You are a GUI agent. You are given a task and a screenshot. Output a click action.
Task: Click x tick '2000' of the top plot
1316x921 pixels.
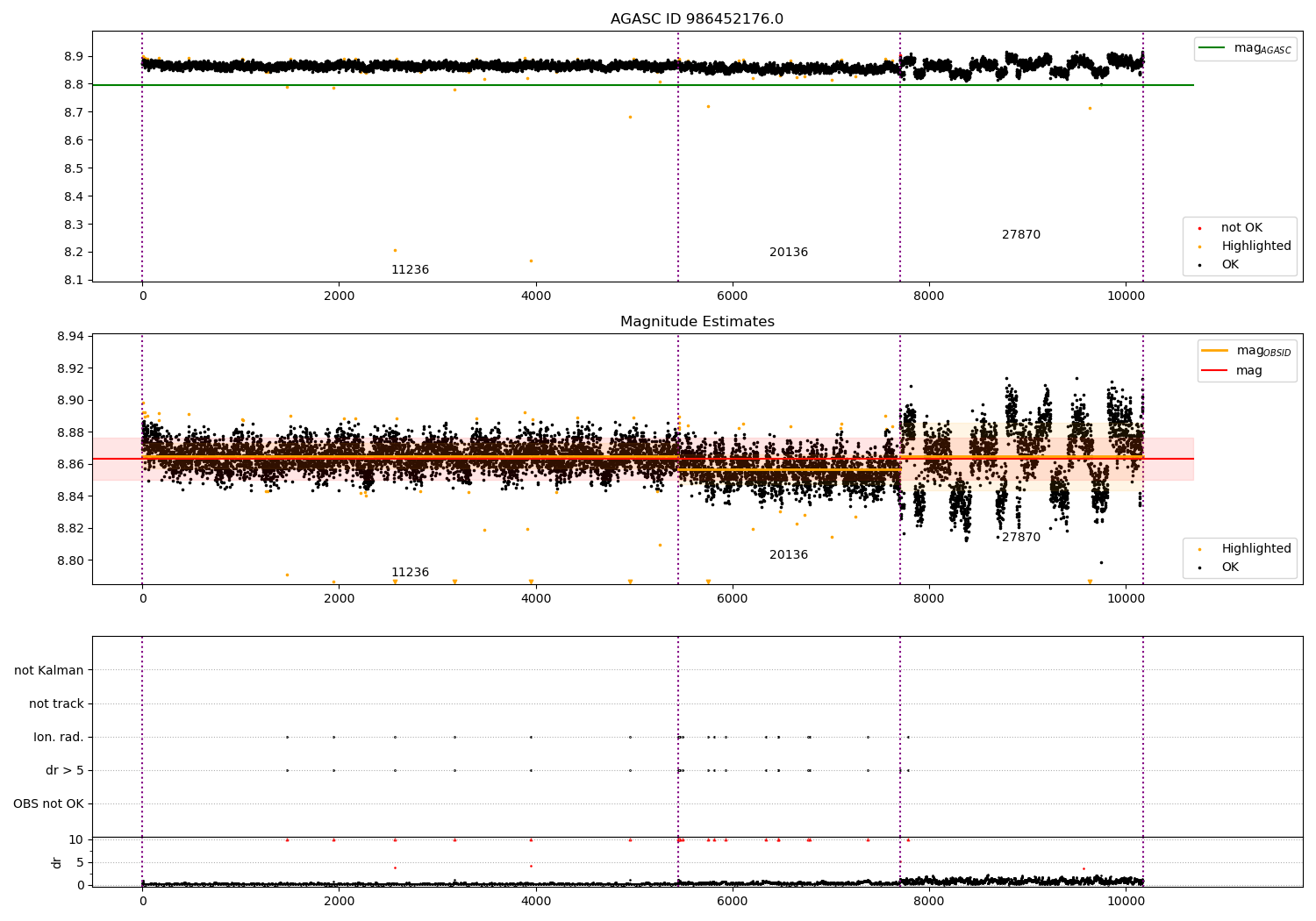point(340,296)
